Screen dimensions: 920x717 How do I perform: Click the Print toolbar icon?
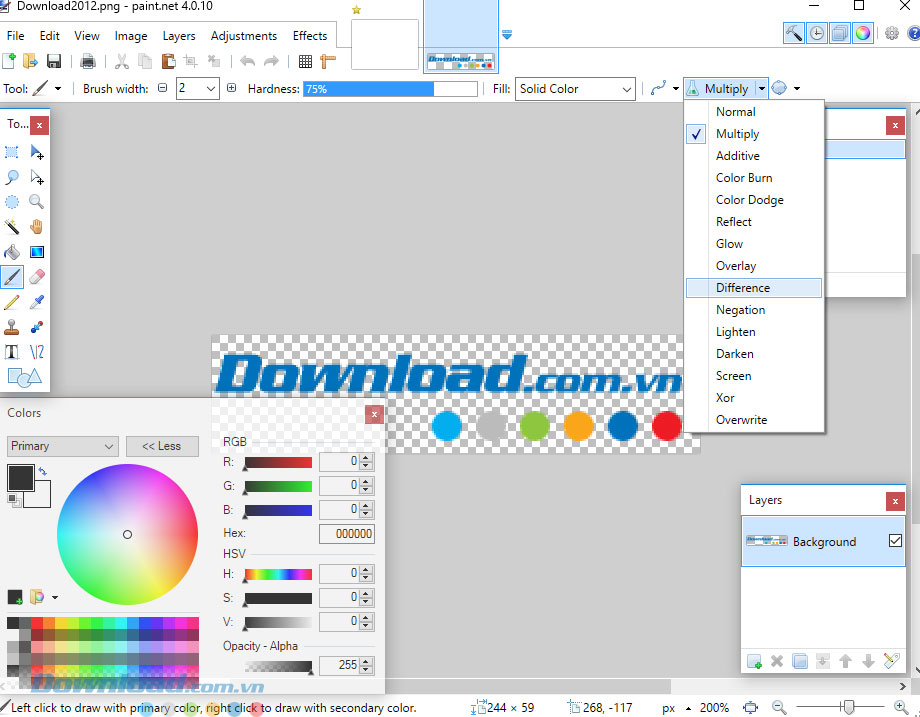[87, 61]
